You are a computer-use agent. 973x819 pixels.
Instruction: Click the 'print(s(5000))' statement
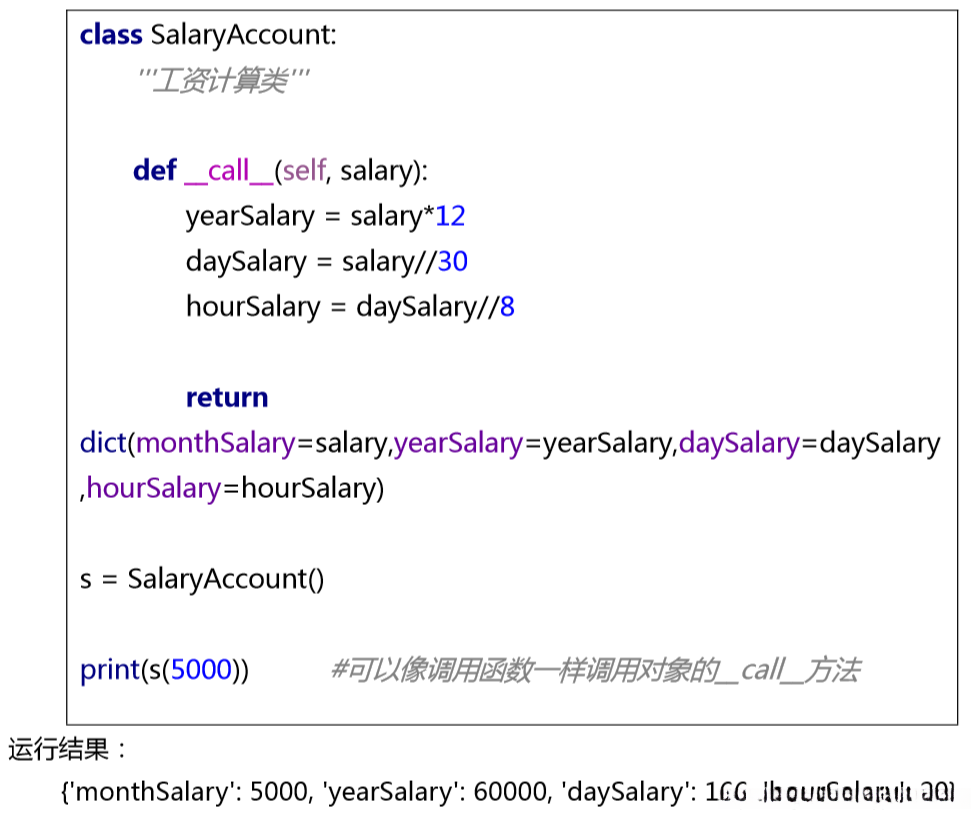tap(164, 670)
